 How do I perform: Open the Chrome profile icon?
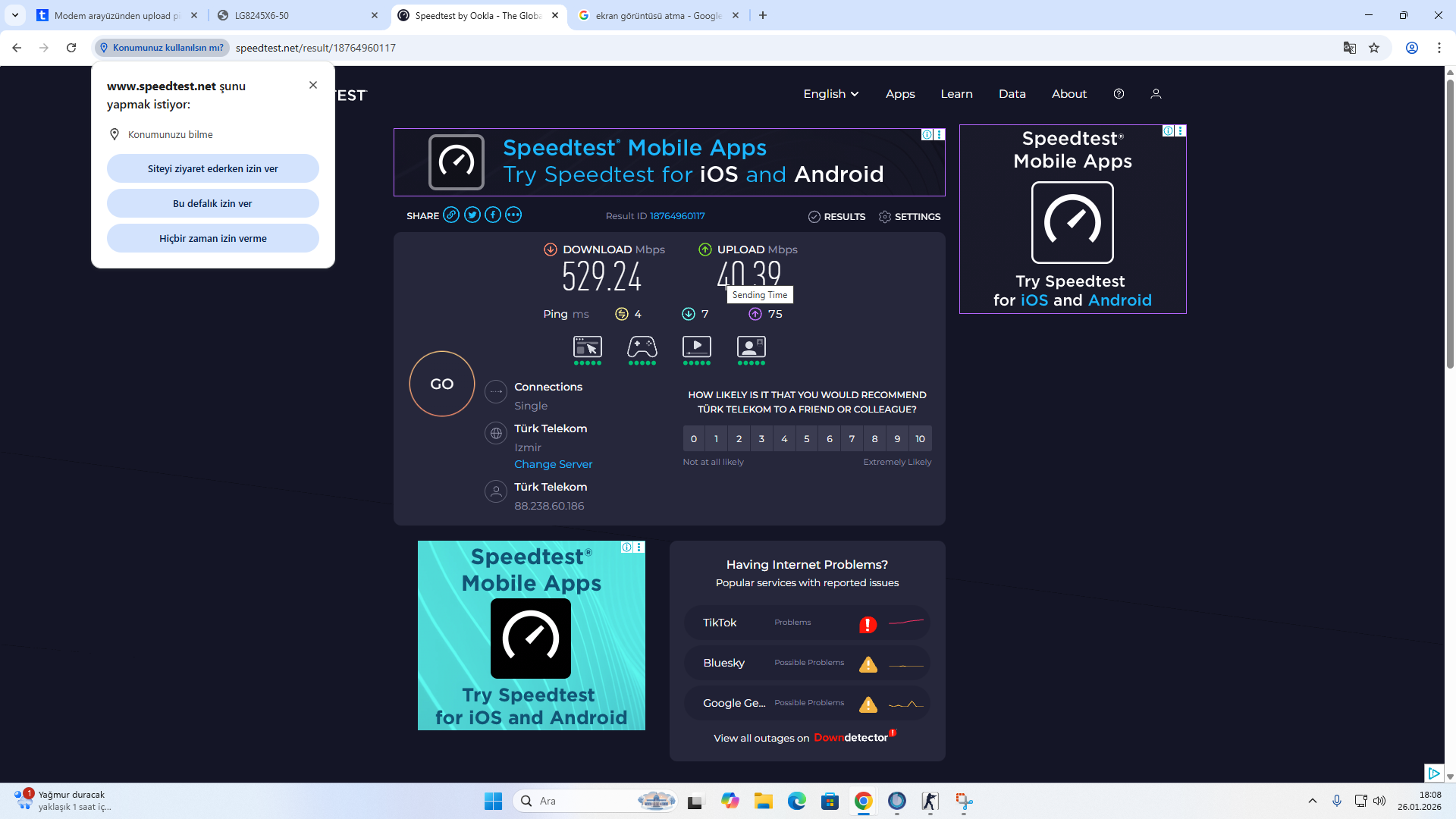coord(1412,48)
